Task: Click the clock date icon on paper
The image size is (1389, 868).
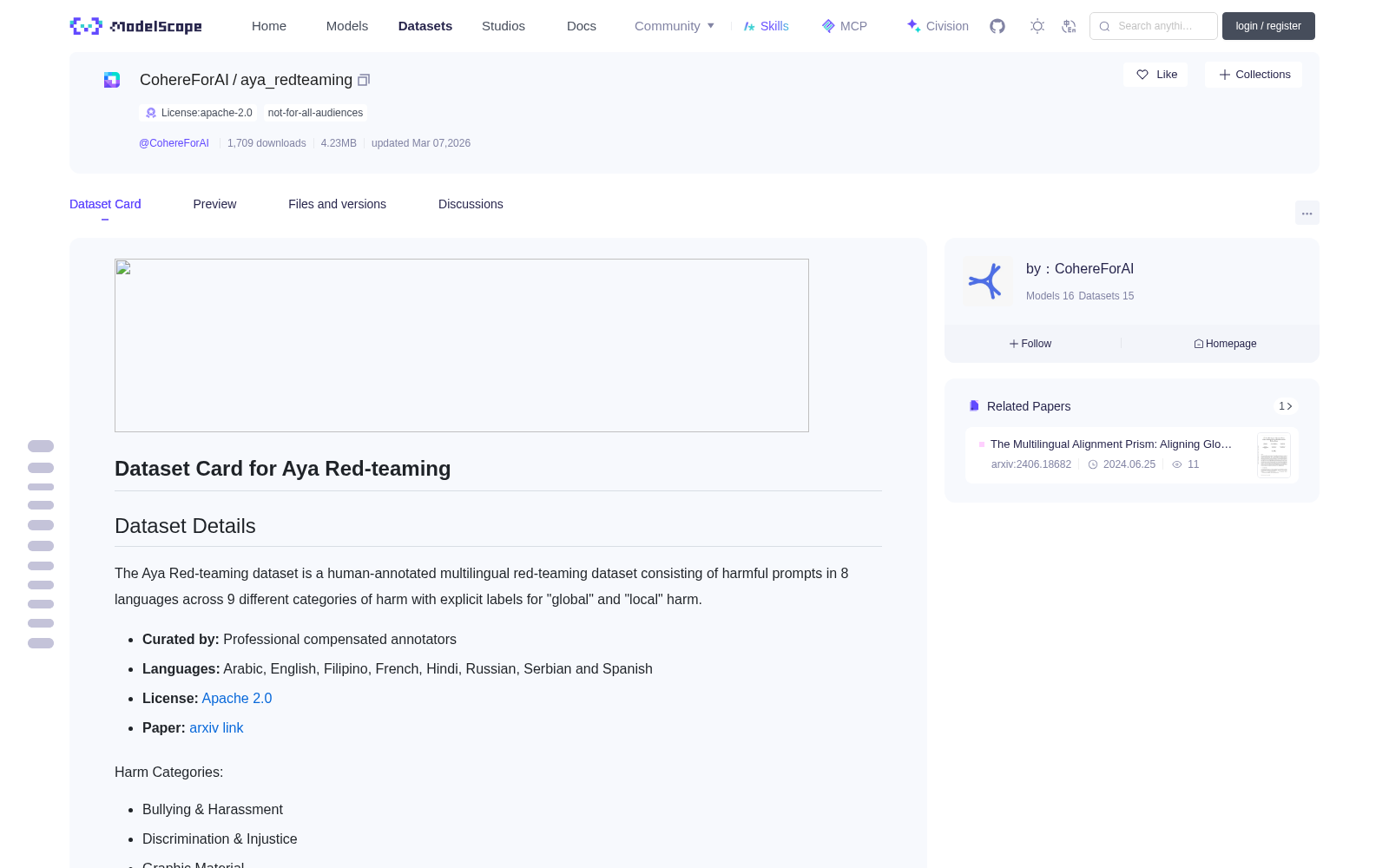Action: point(1093,464)
